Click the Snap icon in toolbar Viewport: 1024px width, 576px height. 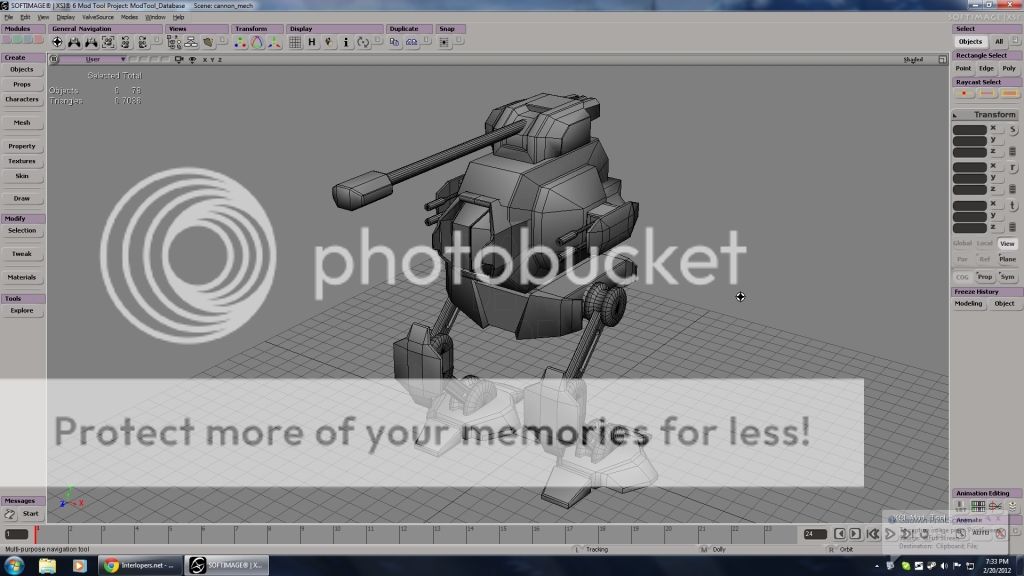pos(445,42)
